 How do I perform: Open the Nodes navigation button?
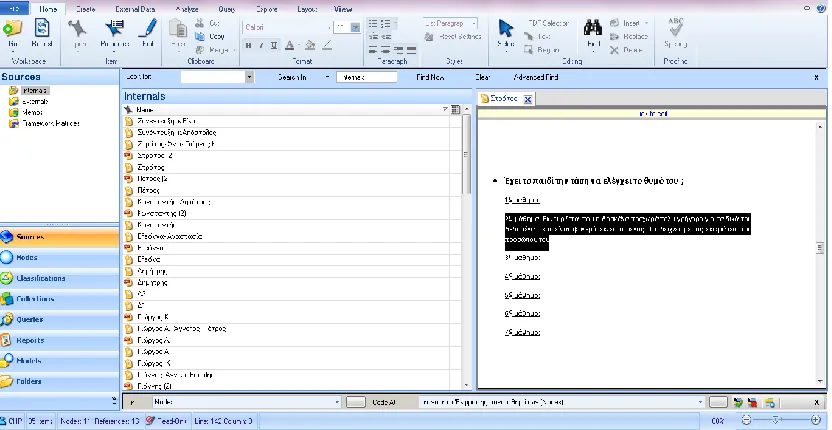click(59, 257)
